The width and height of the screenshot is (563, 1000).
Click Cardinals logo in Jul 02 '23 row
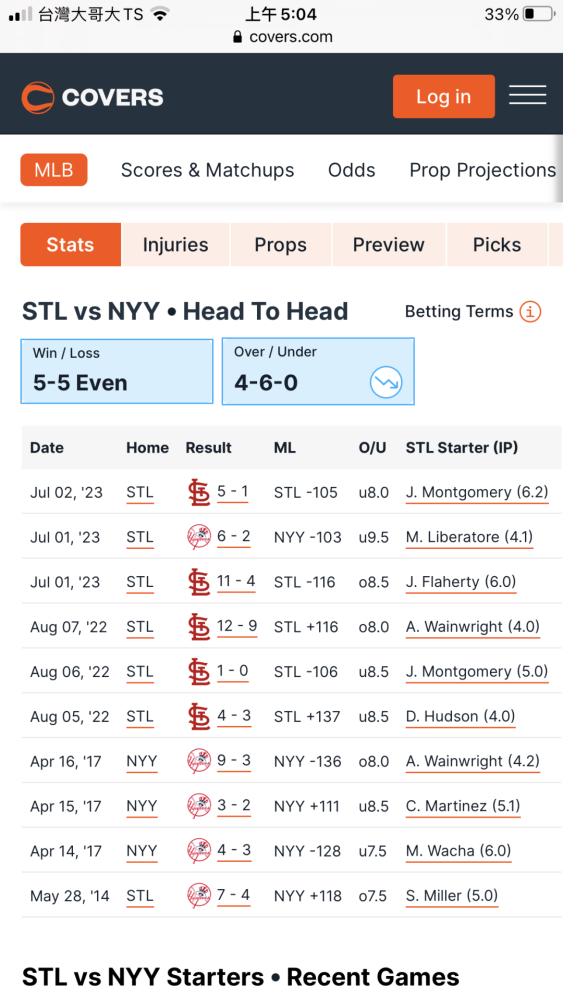[x=199, y=492]
